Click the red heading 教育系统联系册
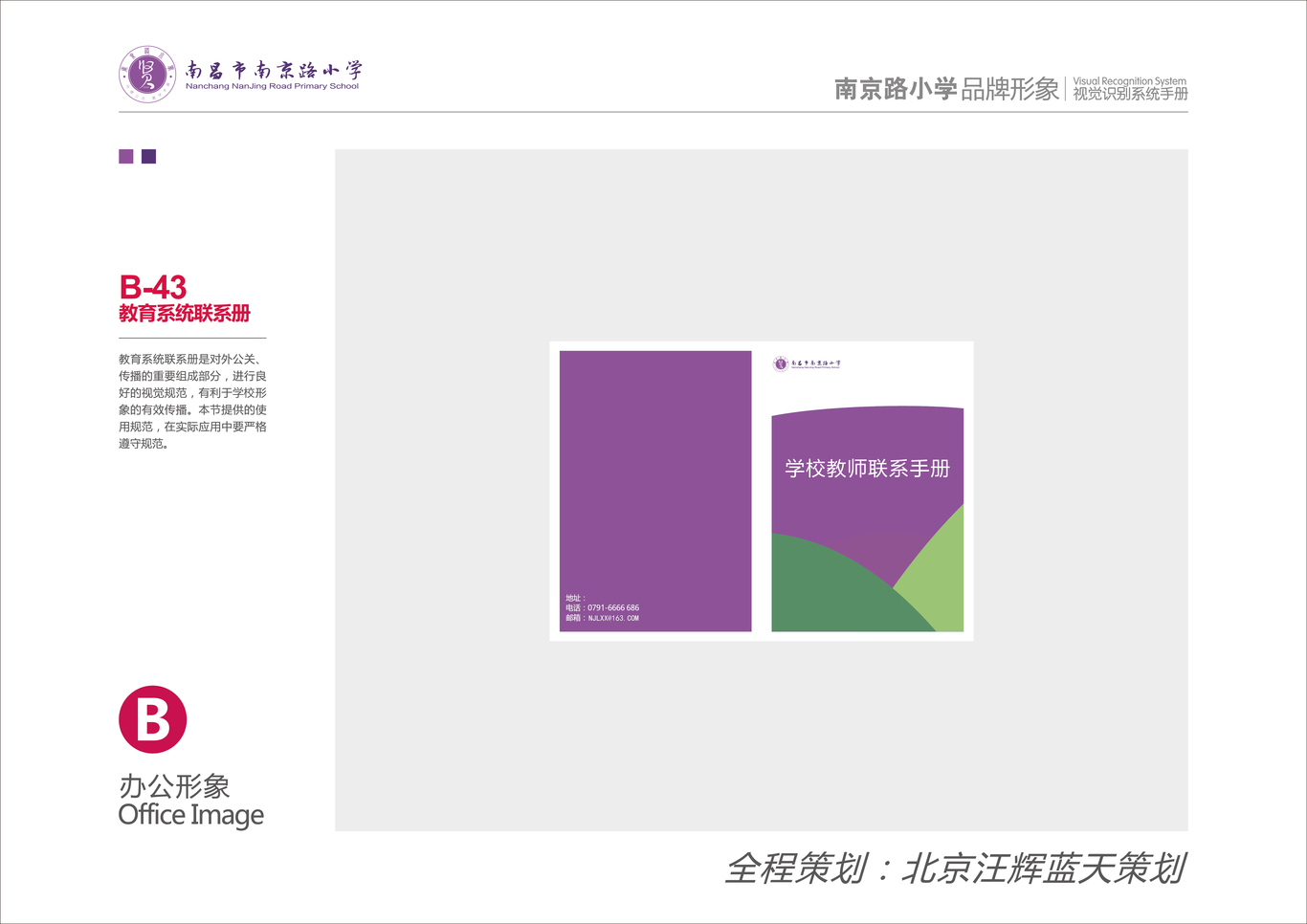Screen dimensions: 1307x924 [x=185, y=314]
